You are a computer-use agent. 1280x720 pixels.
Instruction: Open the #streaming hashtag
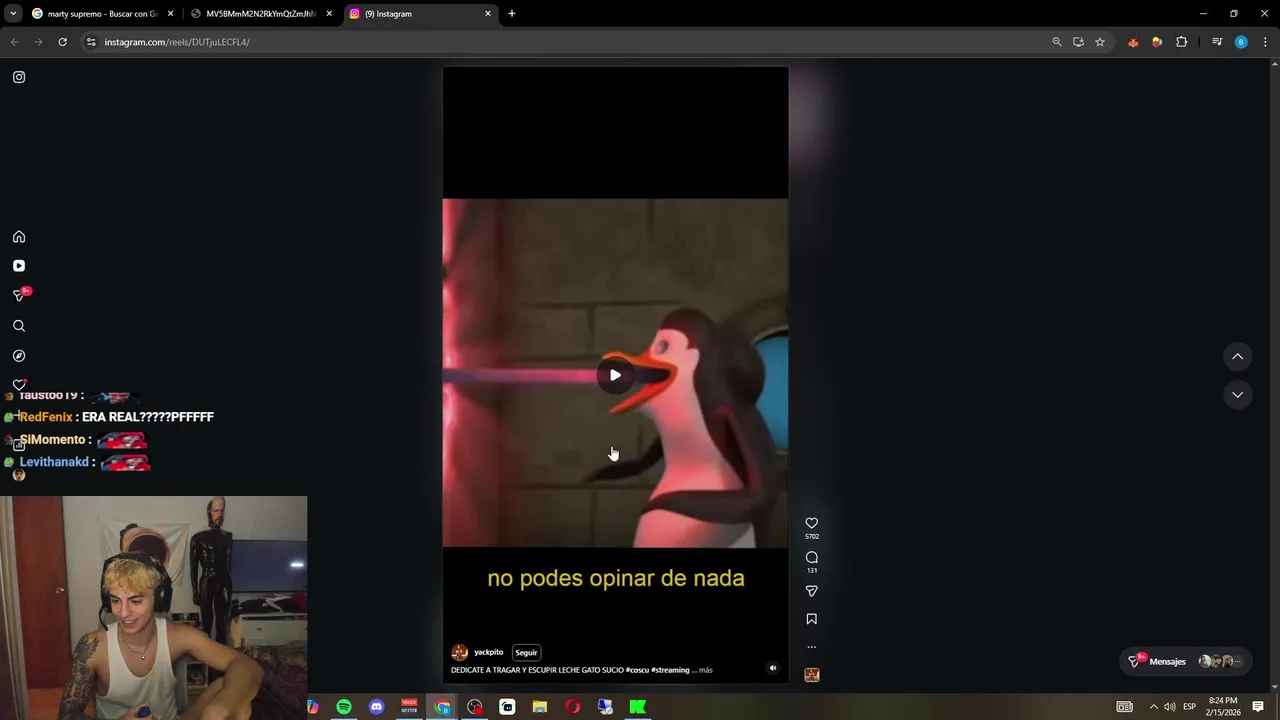[x=670, y=670]
